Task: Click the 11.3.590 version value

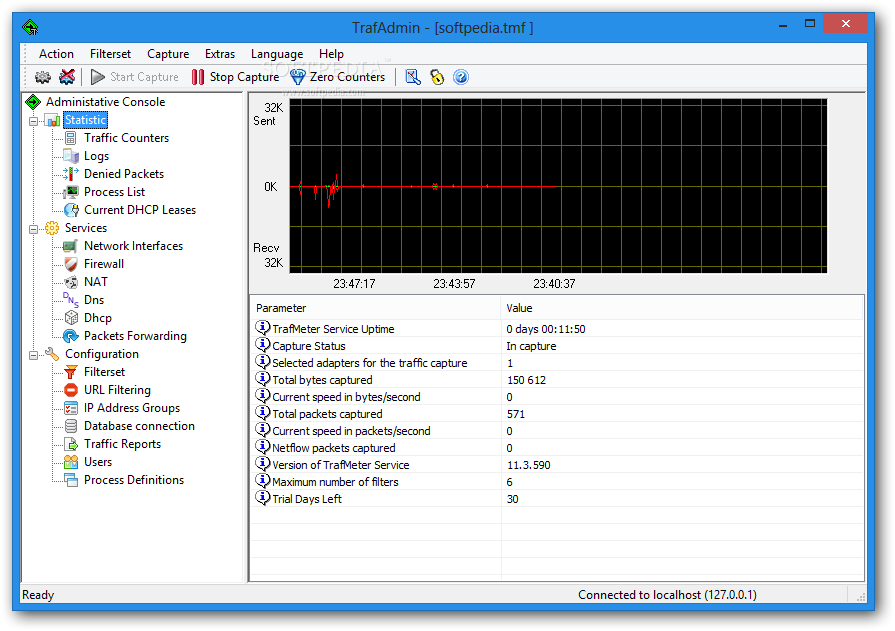Action: pyautogui.click(x=529, y=465)
